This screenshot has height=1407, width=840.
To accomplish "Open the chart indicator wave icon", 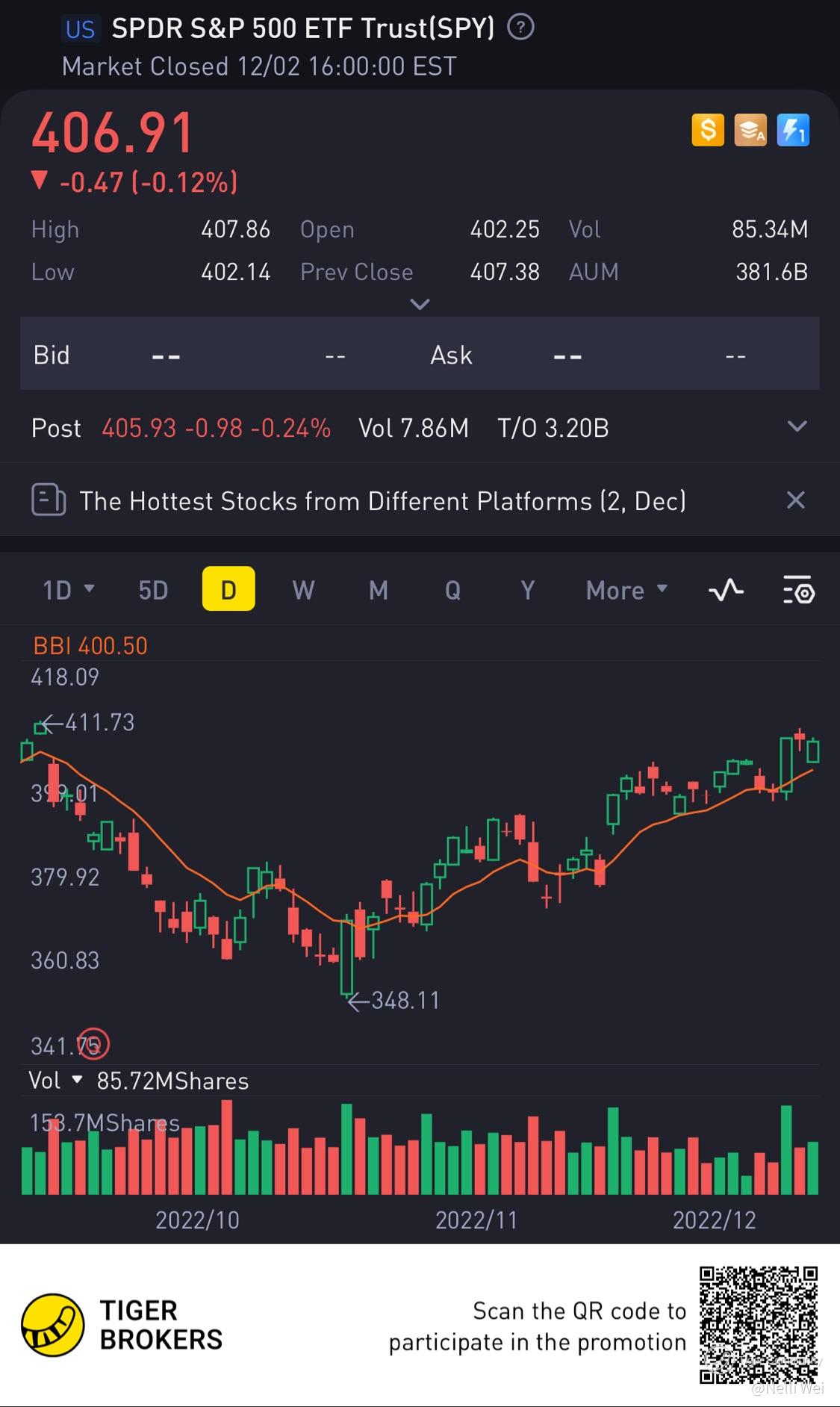I will tap(726, 590).
